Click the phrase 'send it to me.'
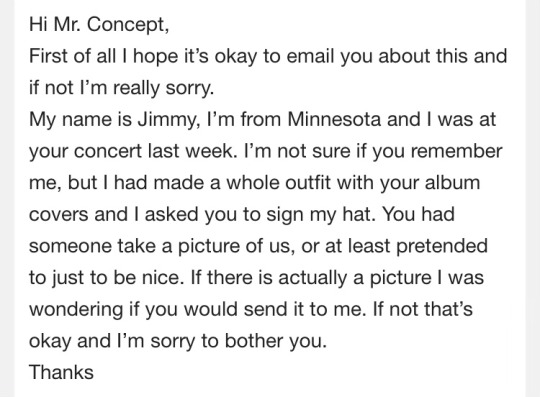Image resolution: width=540 pixels, height=397 pixels. point(305,310)
